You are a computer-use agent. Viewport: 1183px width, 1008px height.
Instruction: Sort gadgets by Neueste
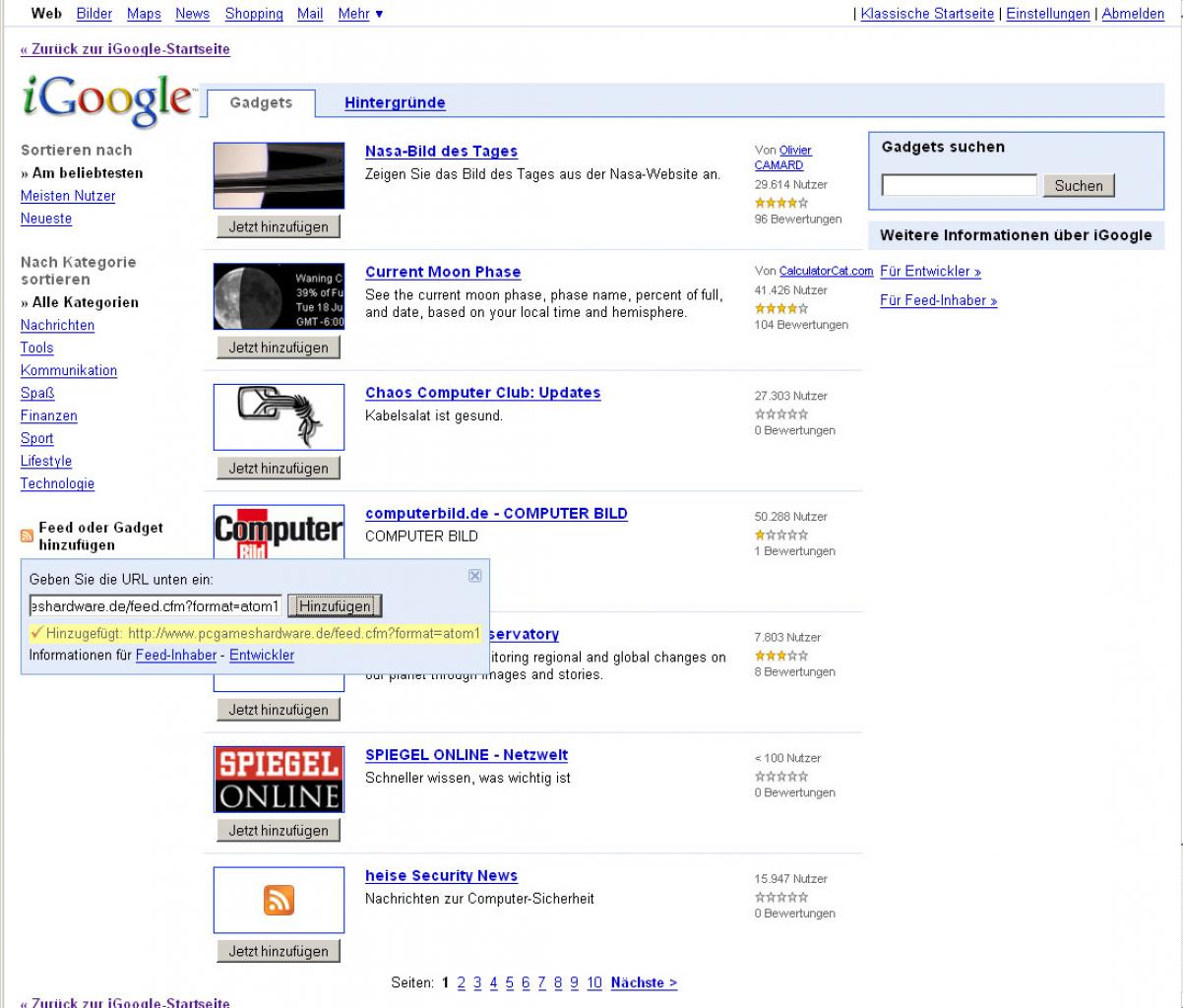tap(46, 219)
